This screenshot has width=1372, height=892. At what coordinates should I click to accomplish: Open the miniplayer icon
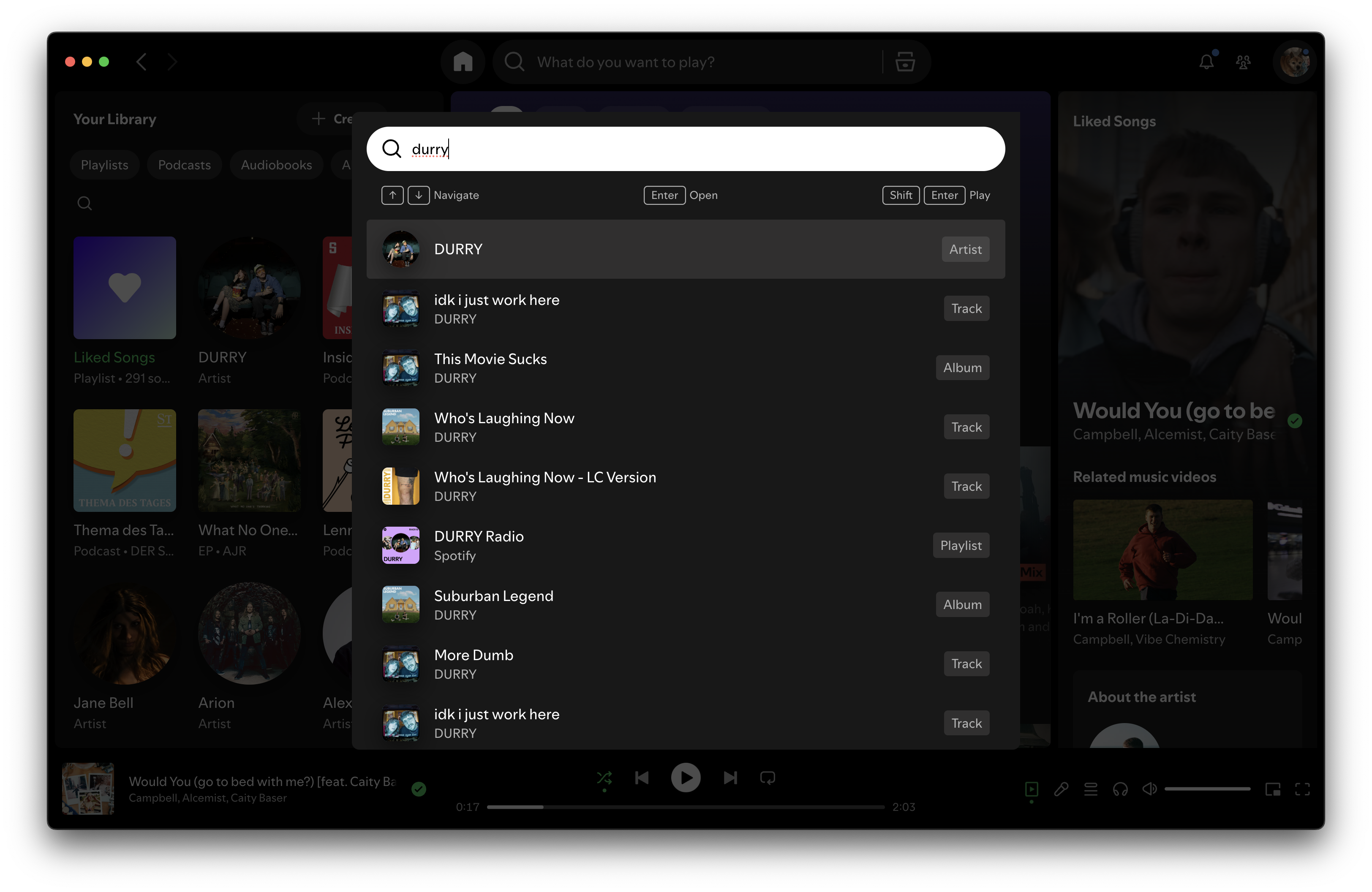(1273, 789)
